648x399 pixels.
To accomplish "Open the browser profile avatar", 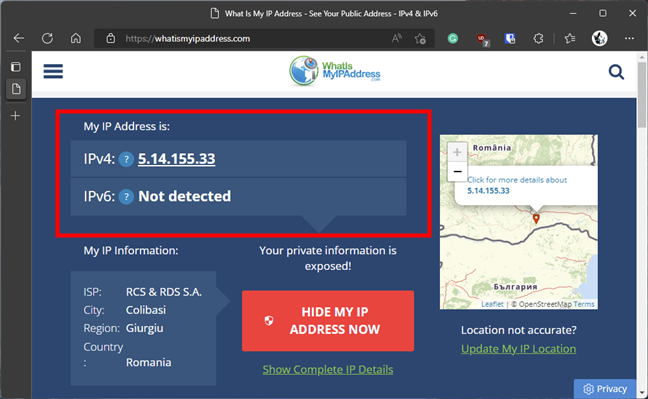I will [599, 38].
